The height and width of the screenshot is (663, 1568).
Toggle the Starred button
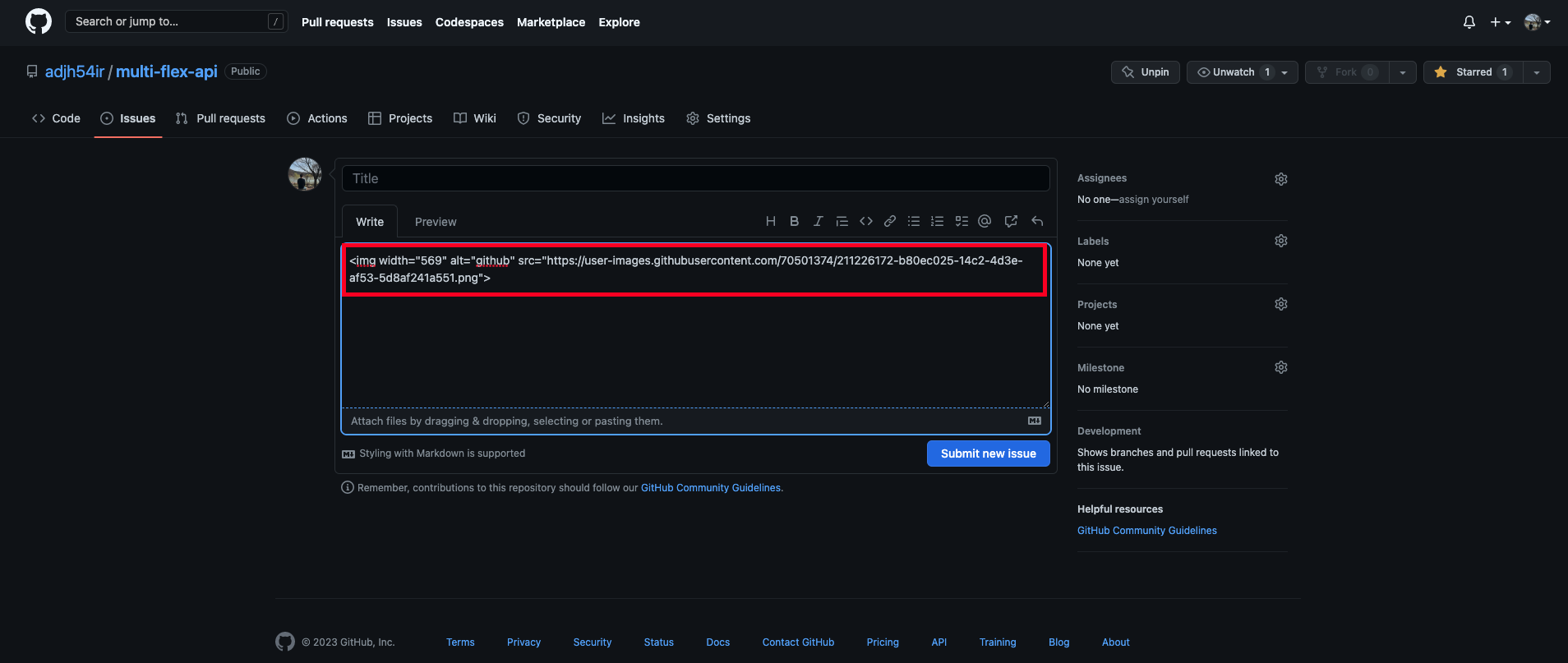click(1473, 72)
